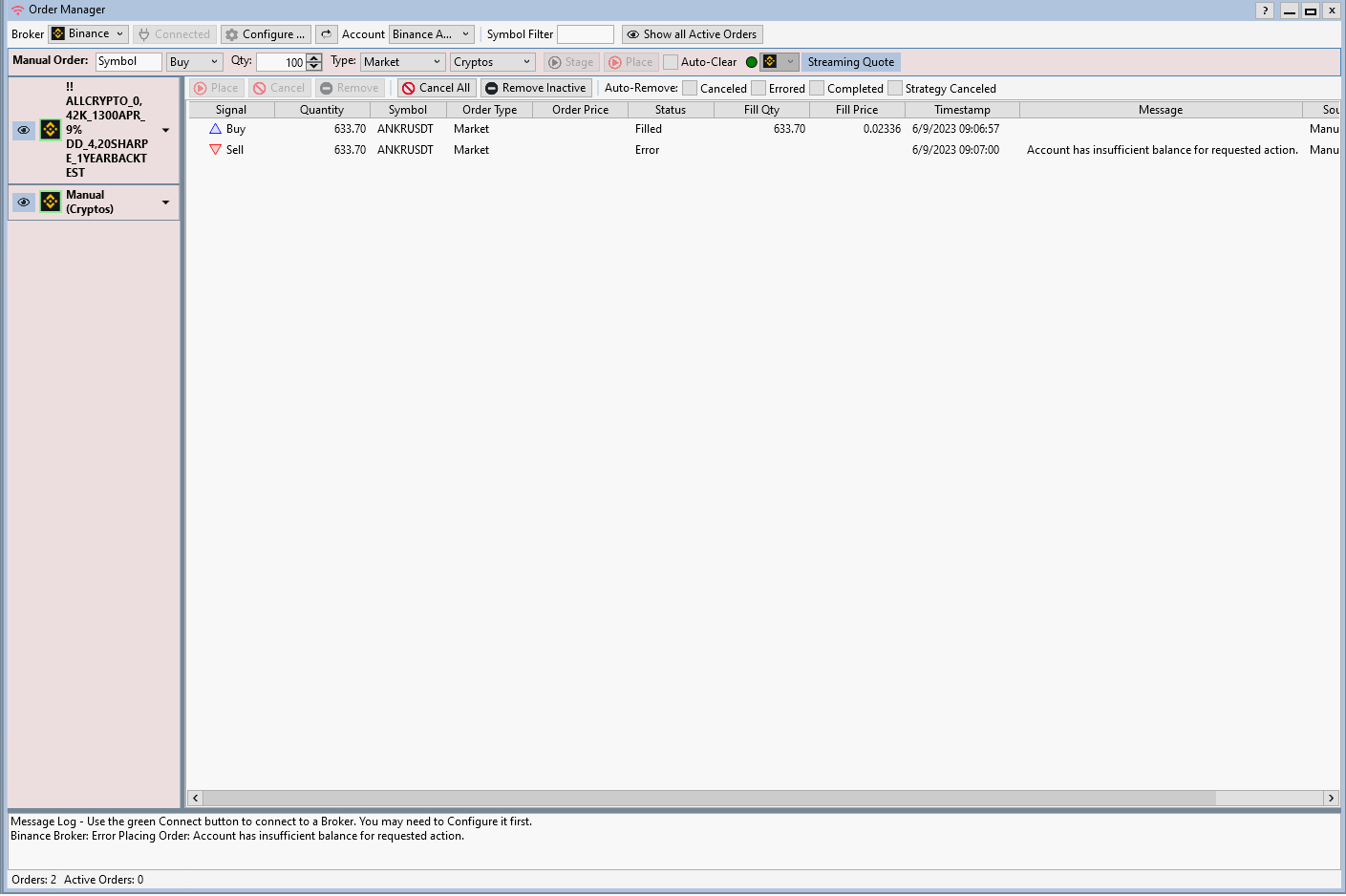
Task: Click the Remove Inactive orders icon button
Action: pyautogui.click(x=535, y=88)
